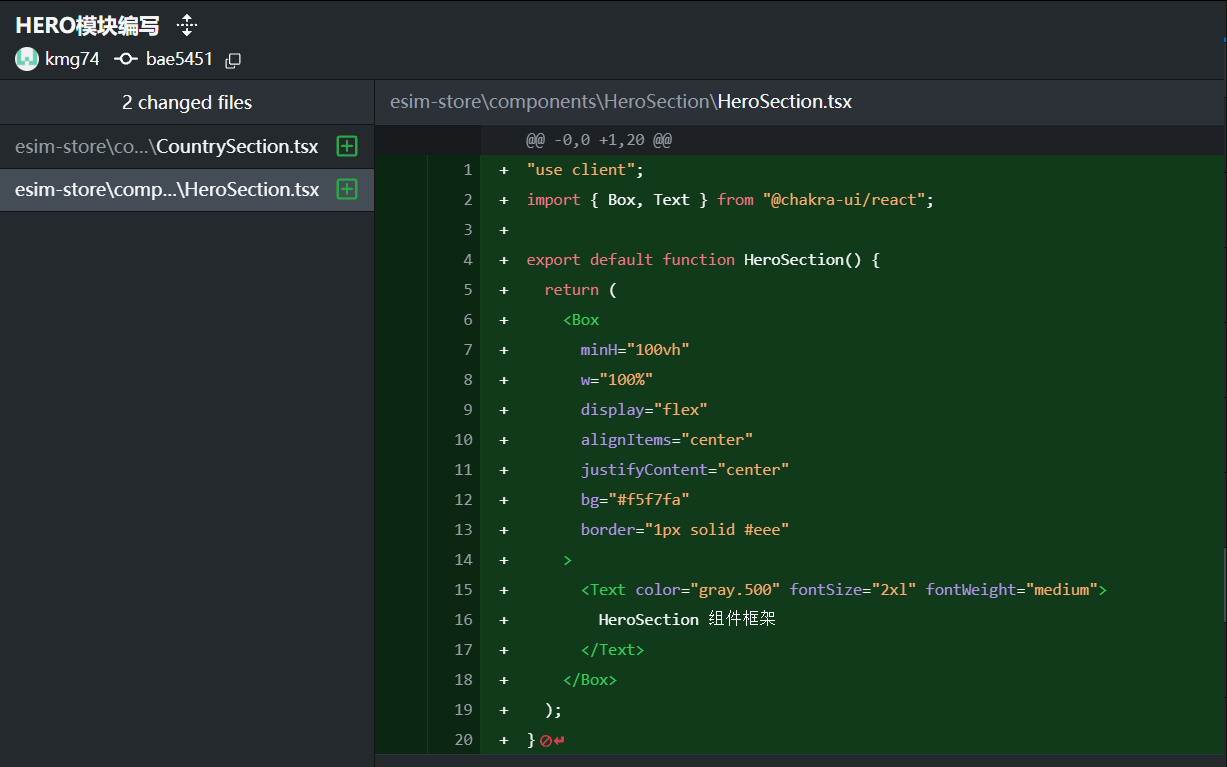Click the commit title HERO模块编写
This screenshot has height=767, width=1227.
[87, 26]
